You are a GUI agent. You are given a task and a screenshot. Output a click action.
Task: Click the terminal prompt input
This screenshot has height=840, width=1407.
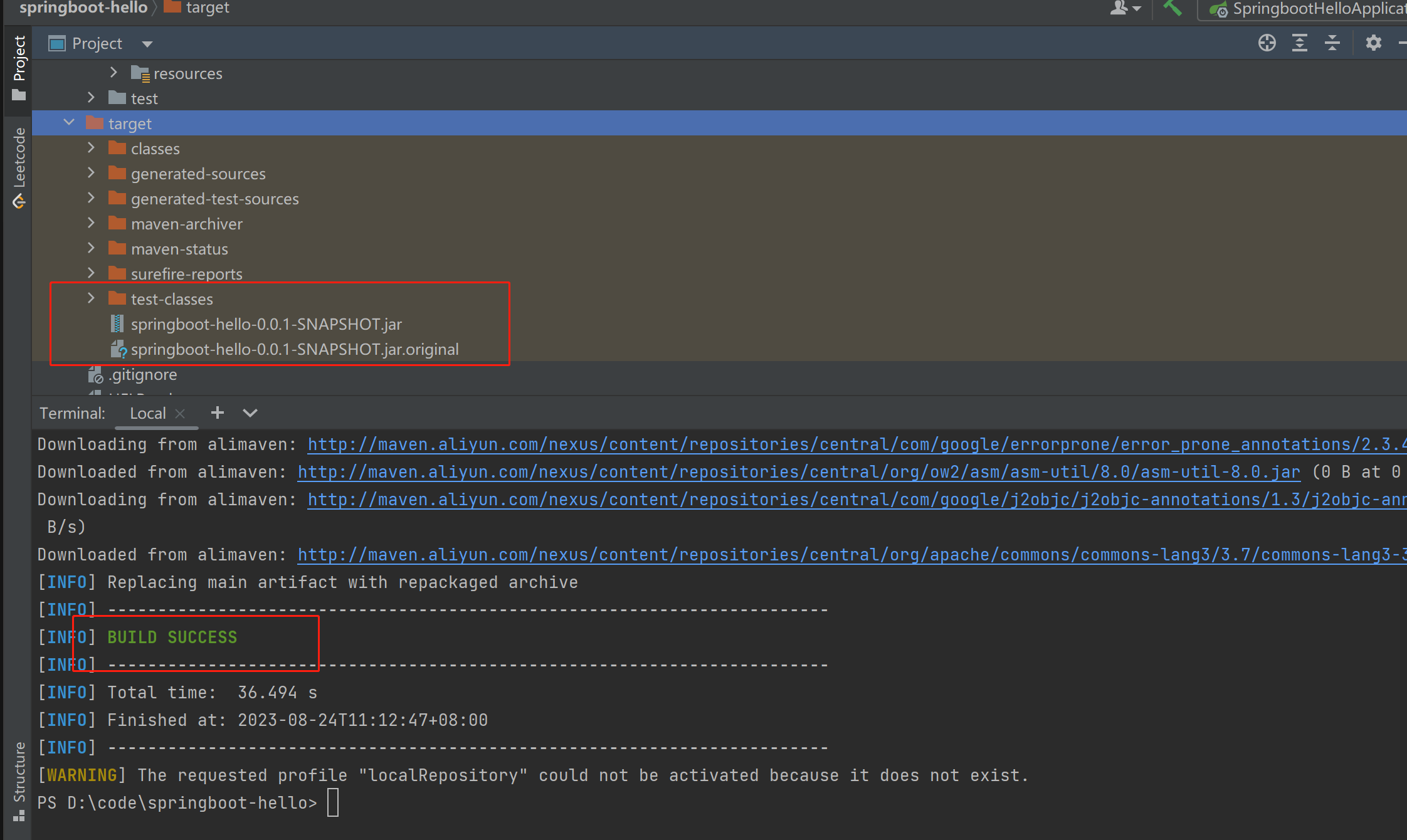333,803
